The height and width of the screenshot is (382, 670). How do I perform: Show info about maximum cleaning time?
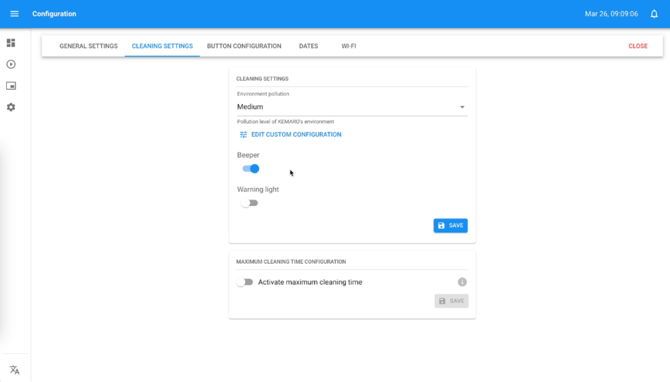pyautogui.click(x=462, y=282)
